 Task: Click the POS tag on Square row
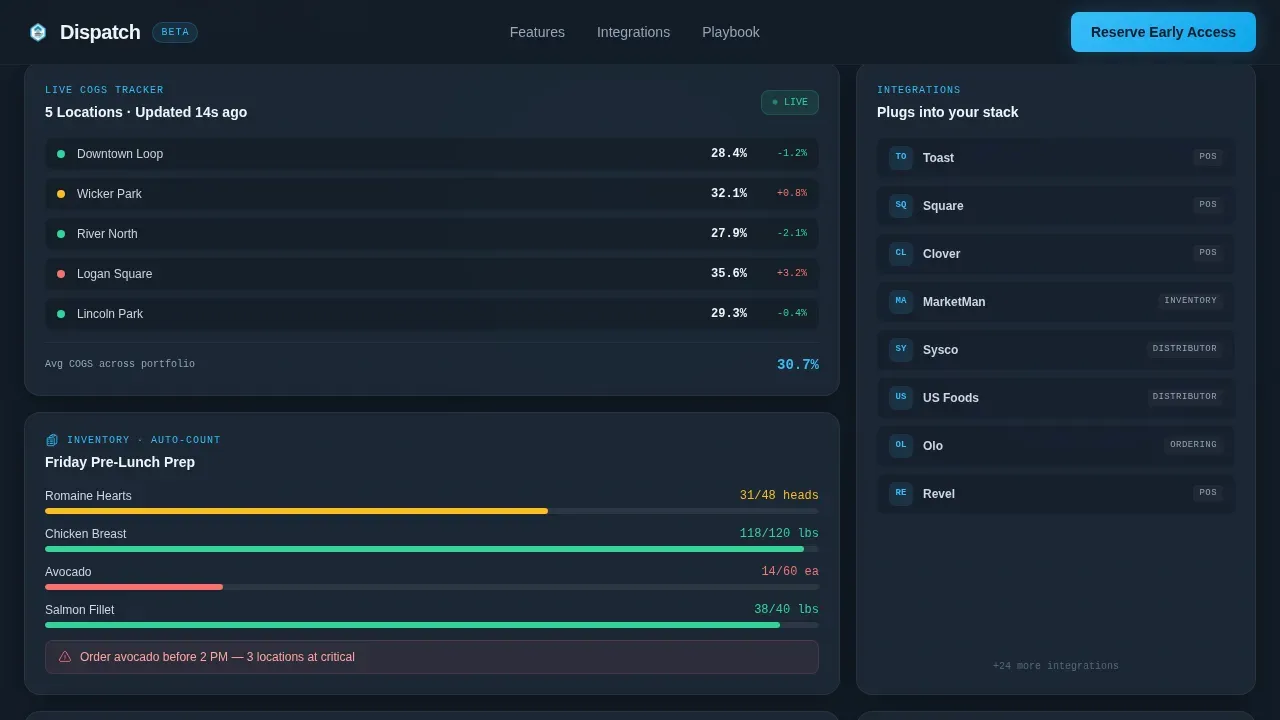(x=1208, y=205)
